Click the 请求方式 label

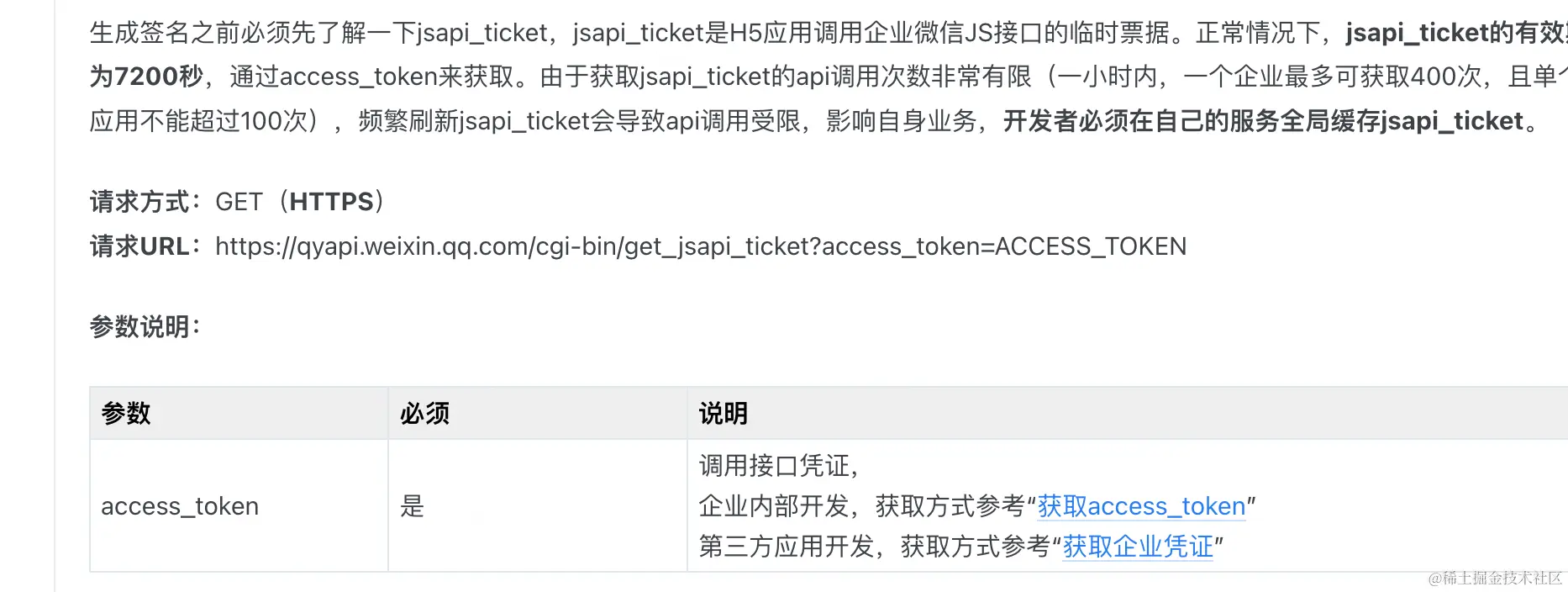(x=139, y=202)
